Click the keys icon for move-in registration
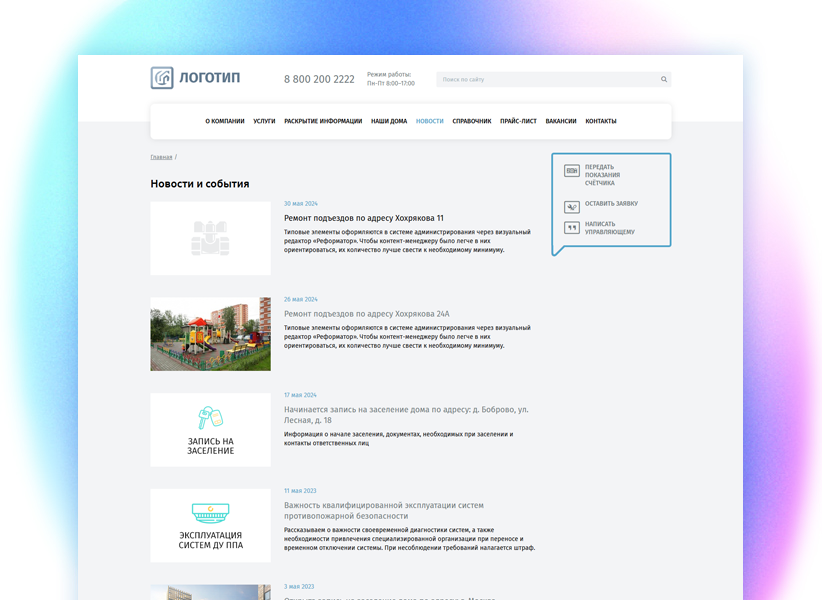This screenshot has width=822, height=600. point(210,417)
